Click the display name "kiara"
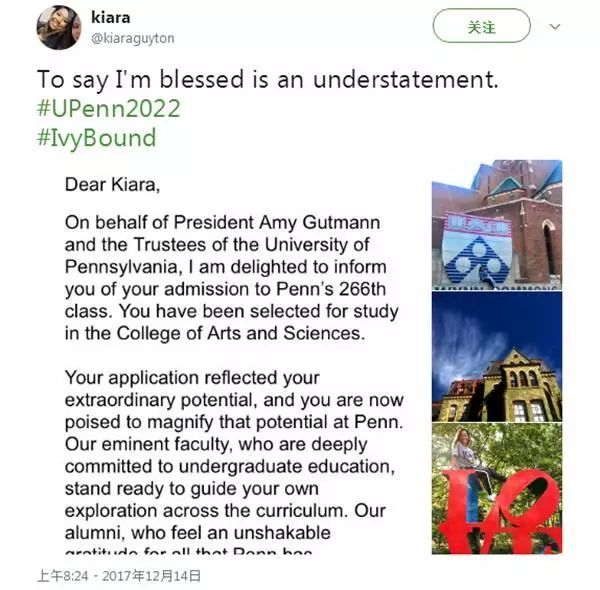Image resolution: width=600 pixels, height=590 pixels. pyautogui.click(x=110, y=18)
